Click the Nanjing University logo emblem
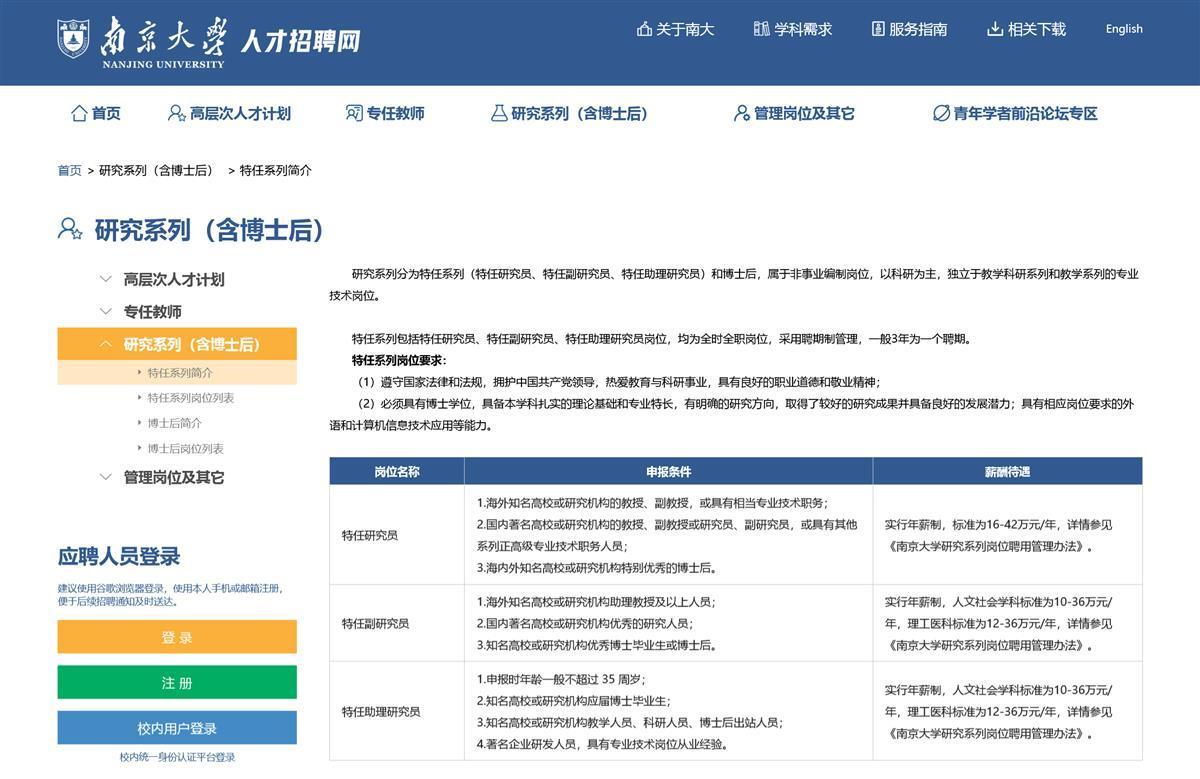1200x779 pixels. pos(73,38)
